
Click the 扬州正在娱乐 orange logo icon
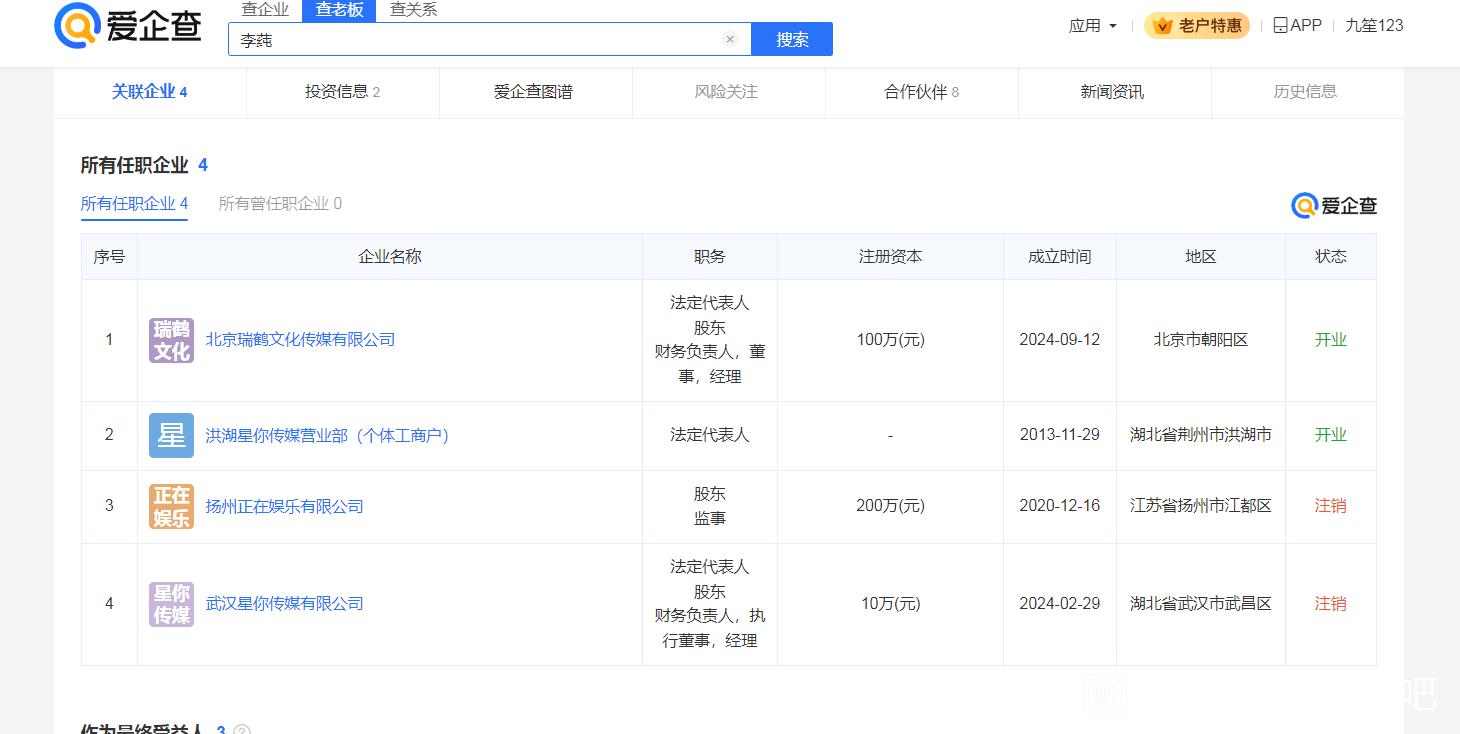(171, 506)
